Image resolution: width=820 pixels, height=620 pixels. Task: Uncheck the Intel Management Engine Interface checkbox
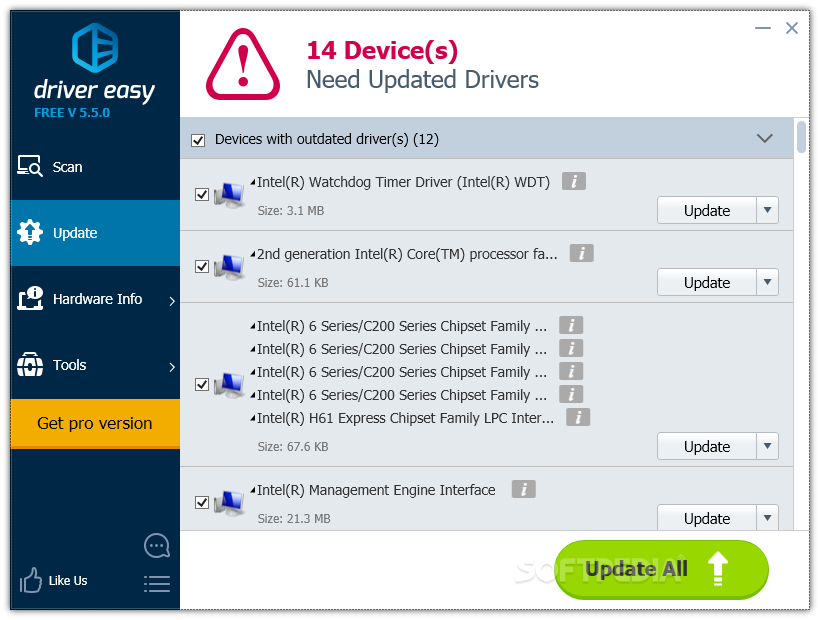point(202,502)
